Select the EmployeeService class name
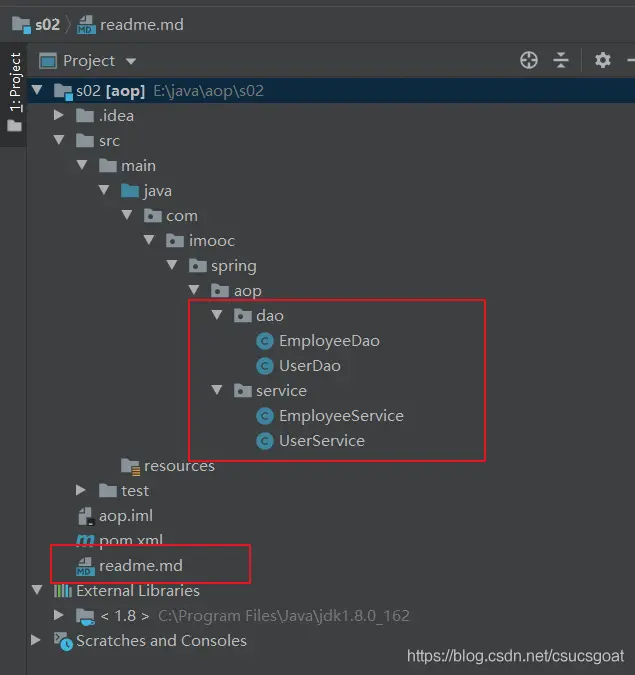The image size is (635, 675). pyautogui.click(x=341, y=416)
